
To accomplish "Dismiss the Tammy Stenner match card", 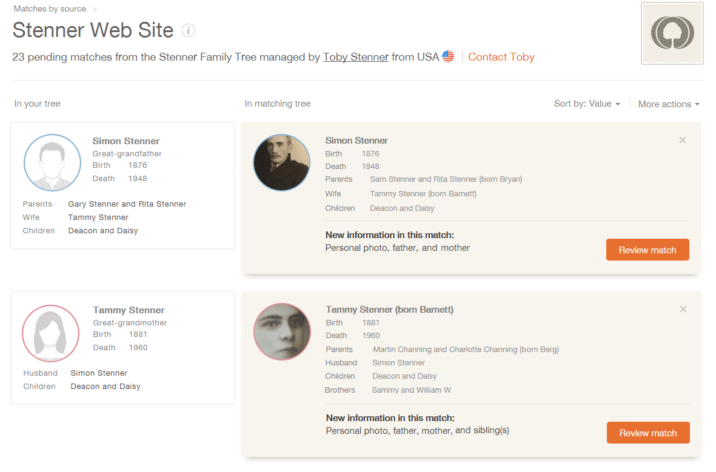I will point(683,309).
